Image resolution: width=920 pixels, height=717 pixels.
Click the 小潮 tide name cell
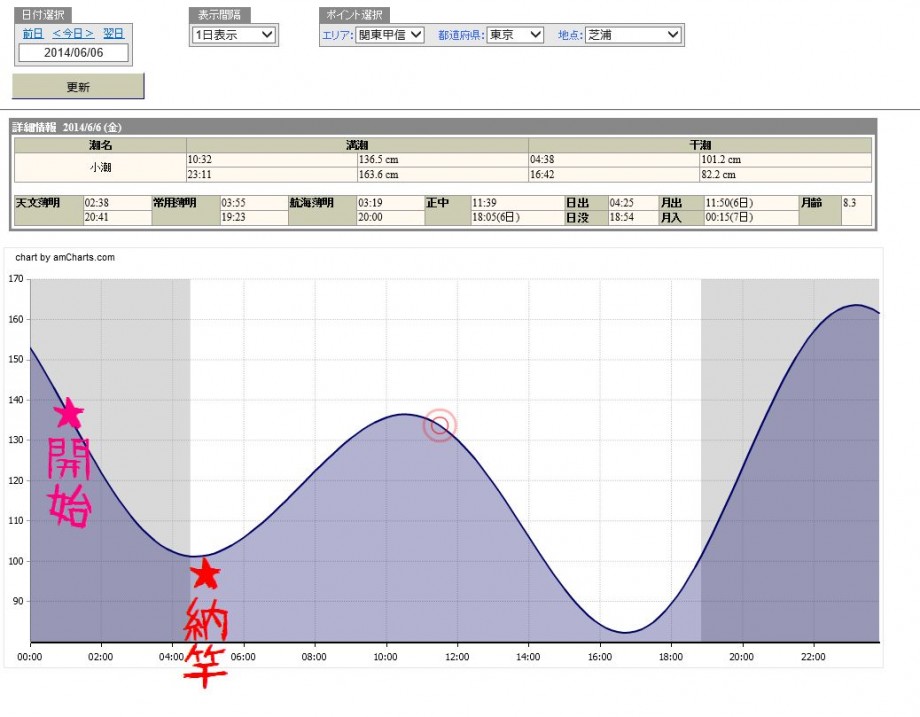tap(100, 167)
